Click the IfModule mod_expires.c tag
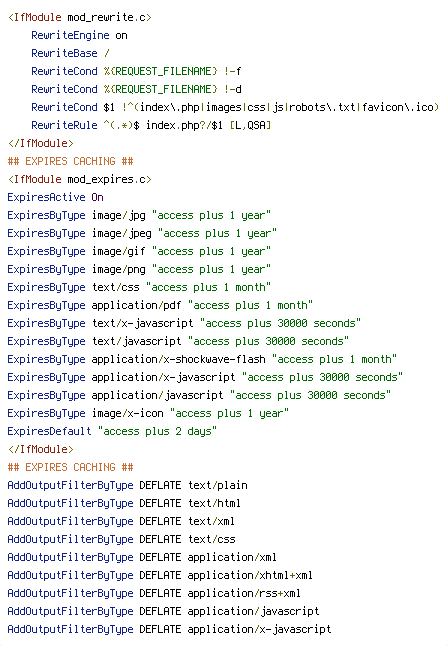This screenshot has width=448, height=646. point(80,179)
